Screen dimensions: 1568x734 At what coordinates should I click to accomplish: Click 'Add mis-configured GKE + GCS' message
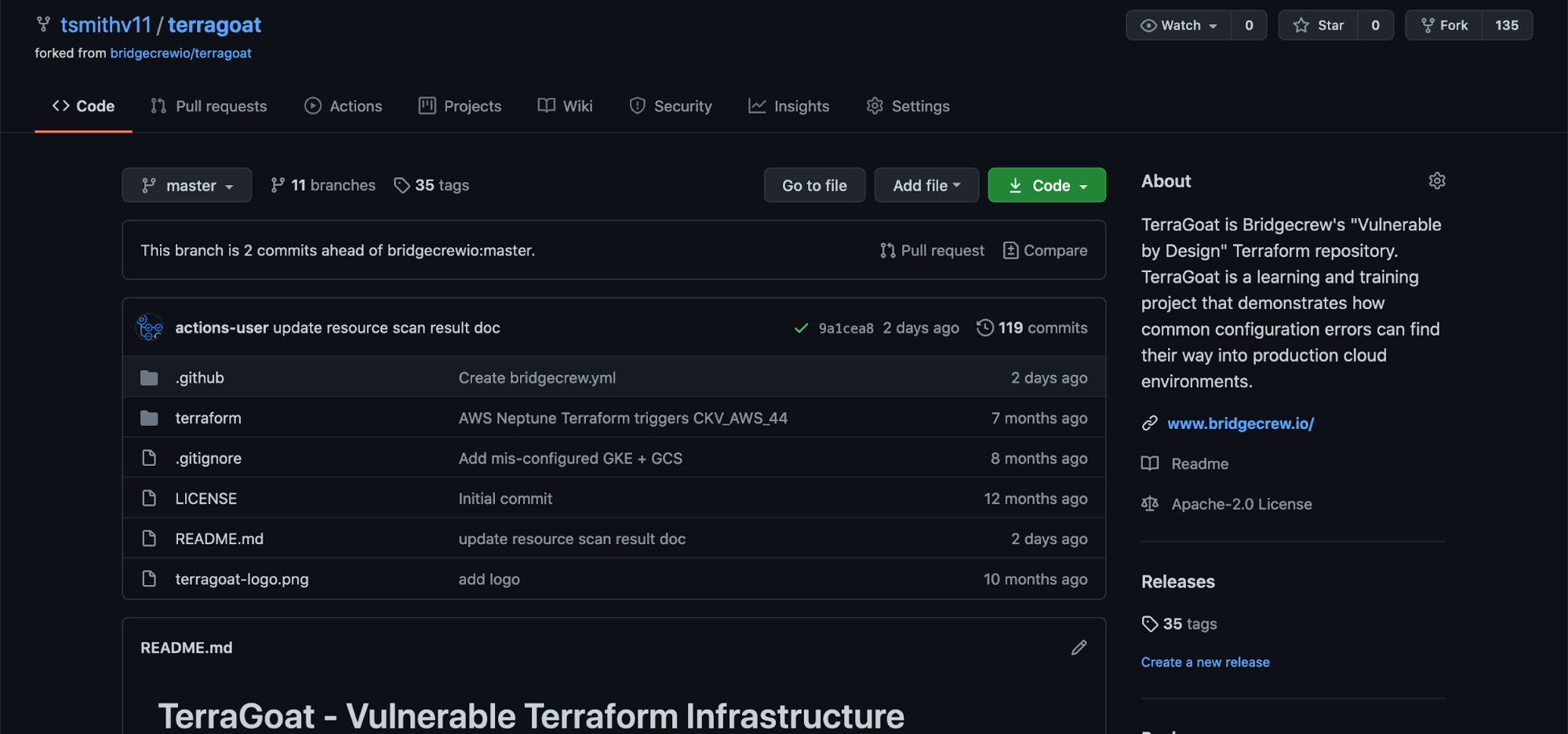(570, 458)
